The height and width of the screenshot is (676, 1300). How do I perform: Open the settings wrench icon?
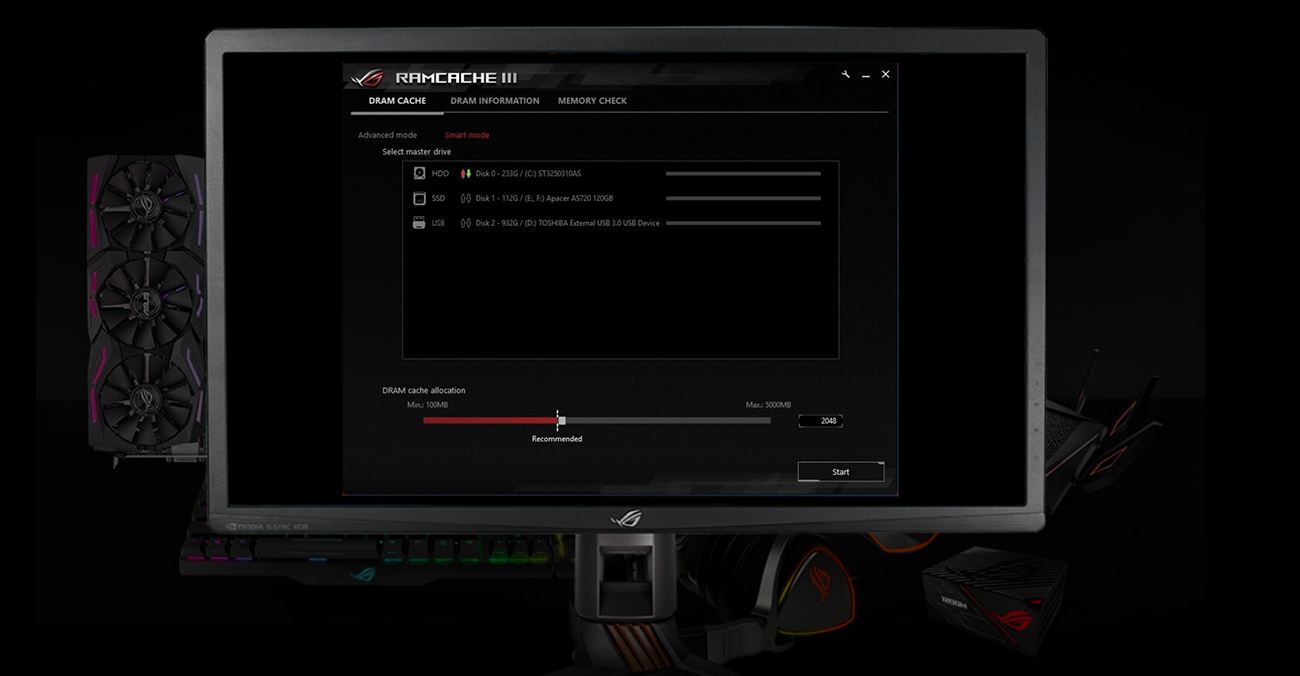click(x=846, y=74)
